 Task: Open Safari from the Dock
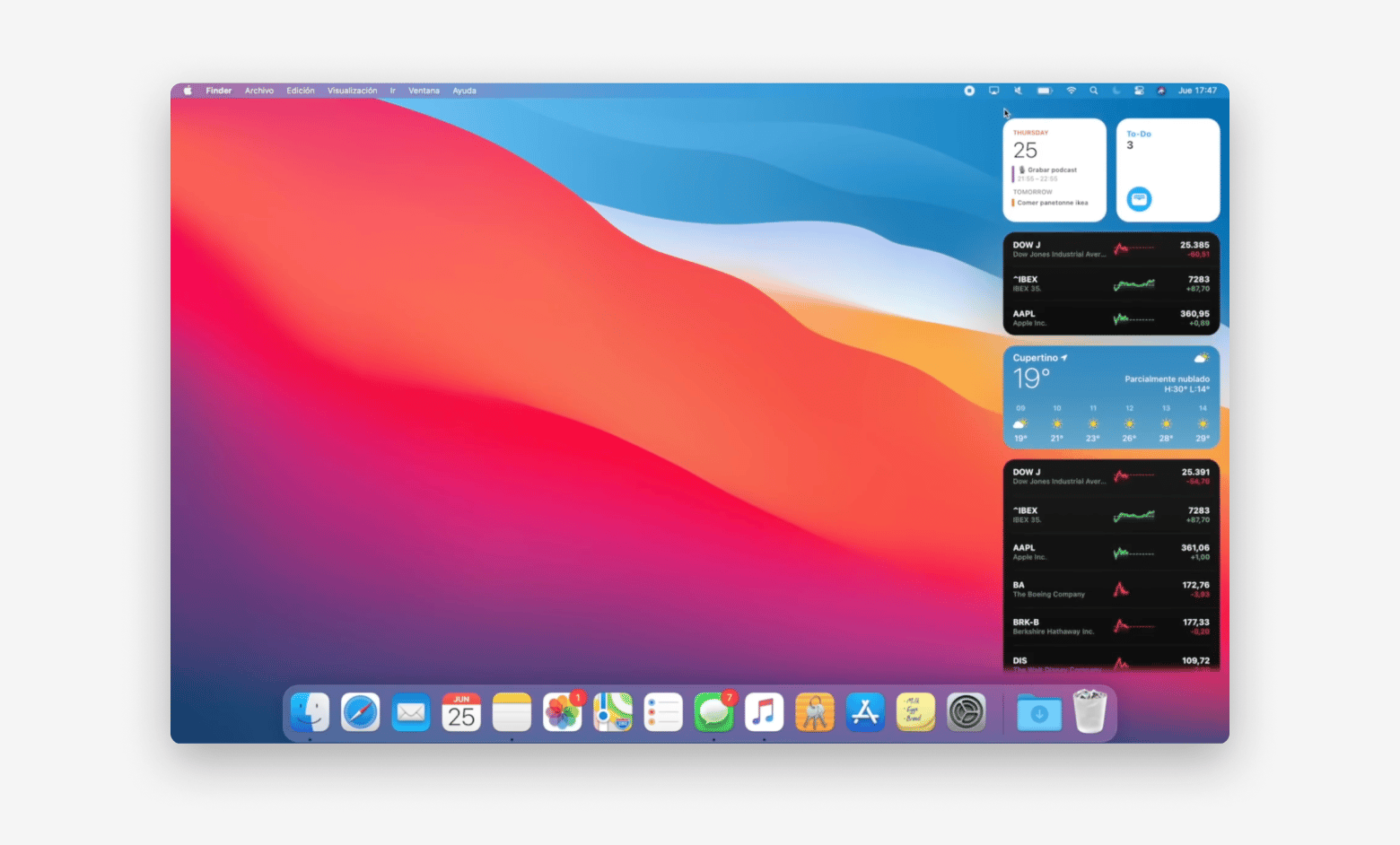click(360, 713)
